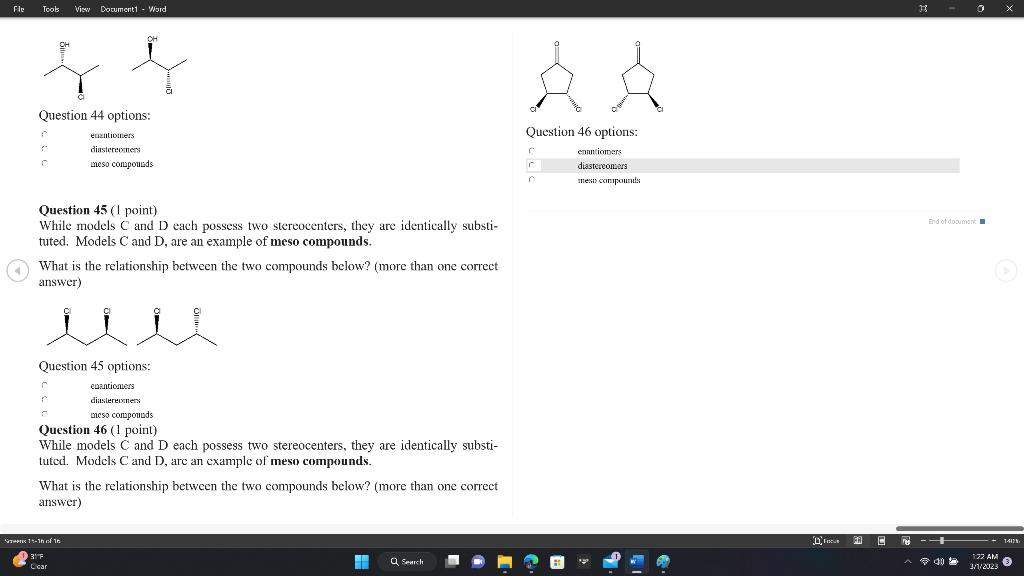Zoom in using the plus icon
This screenshot has width=1024, height=576.
tap(993, 540)
